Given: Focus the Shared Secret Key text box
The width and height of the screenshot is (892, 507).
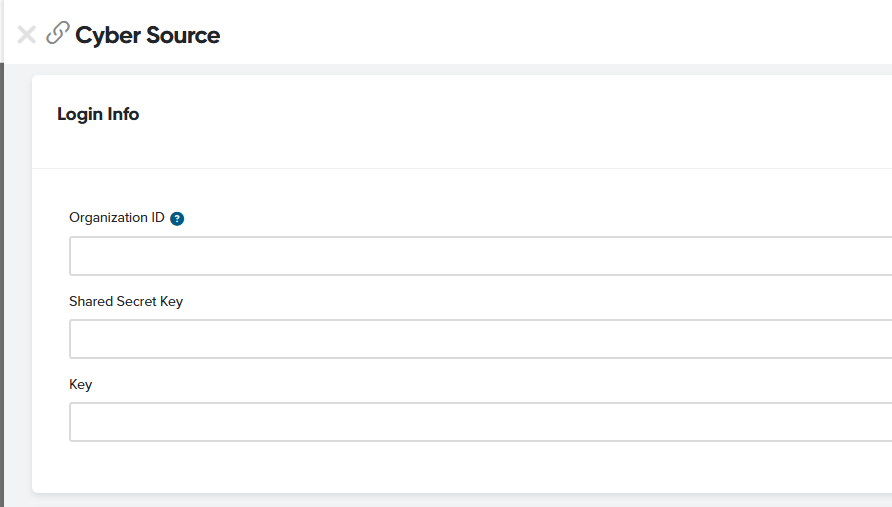Looking at the screenshot, I should [480, 339].
